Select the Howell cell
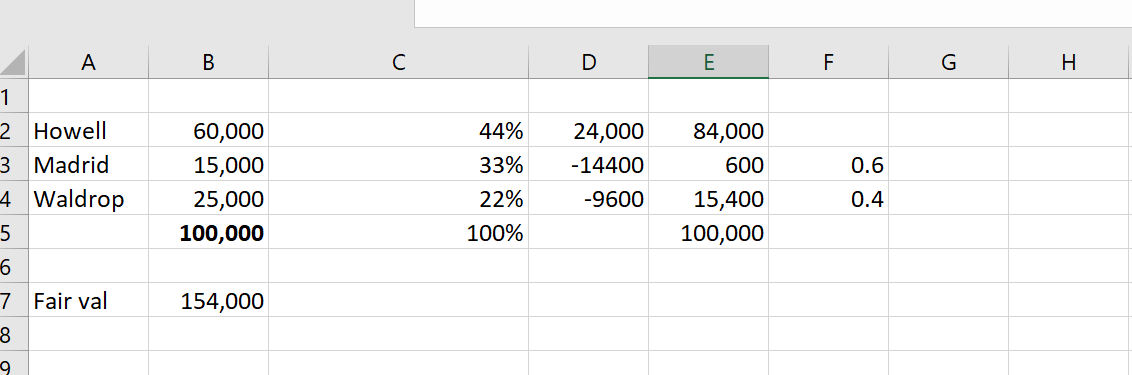The image size is (1132, 375). coord(89,130)
